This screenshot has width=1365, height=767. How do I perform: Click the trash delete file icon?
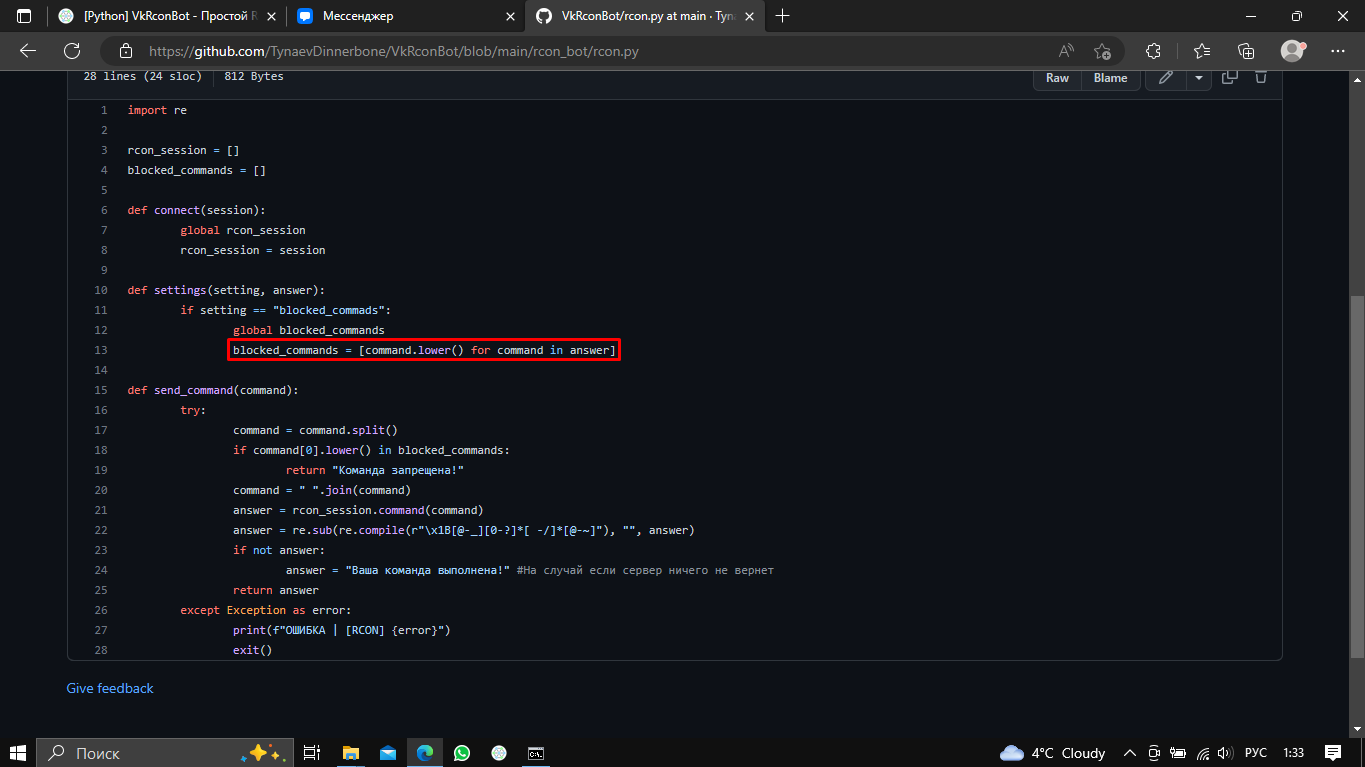tap(1261, 77)
